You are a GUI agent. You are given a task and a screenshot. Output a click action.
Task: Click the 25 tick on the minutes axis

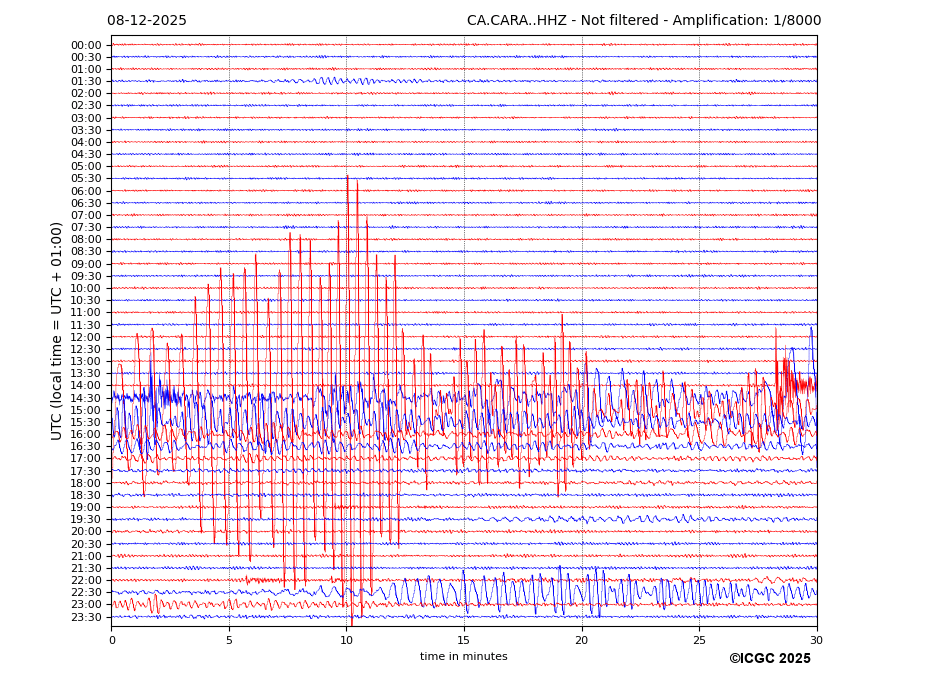(x=699, y=640)
